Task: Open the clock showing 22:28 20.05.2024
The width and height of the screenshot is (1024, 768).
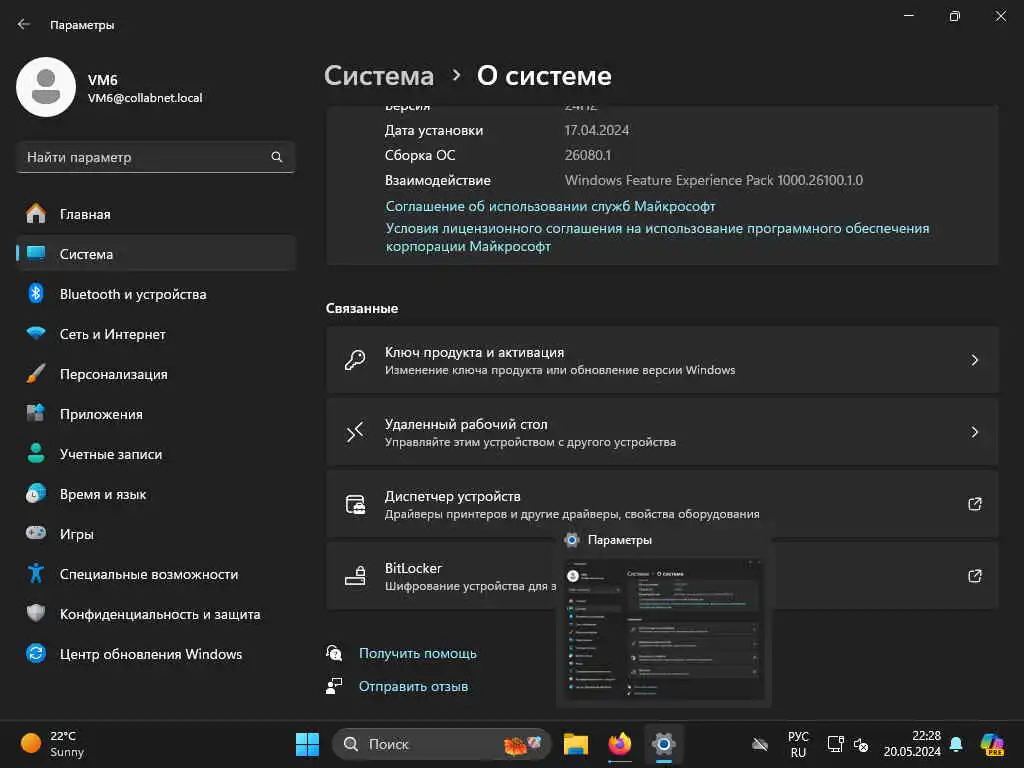Action: point(912,744)
